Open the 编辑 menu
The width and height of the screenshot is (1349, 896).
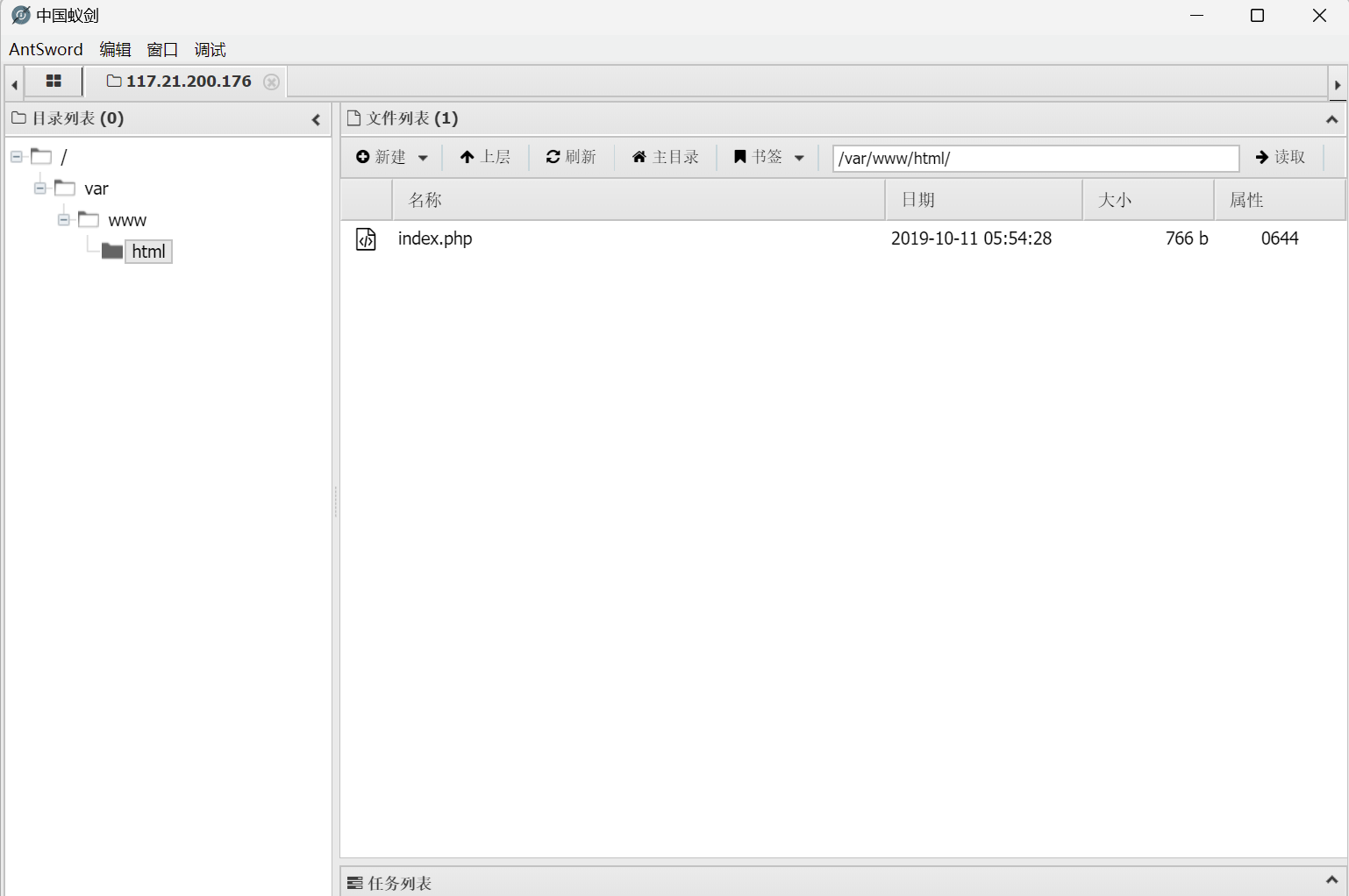[115, 49]
